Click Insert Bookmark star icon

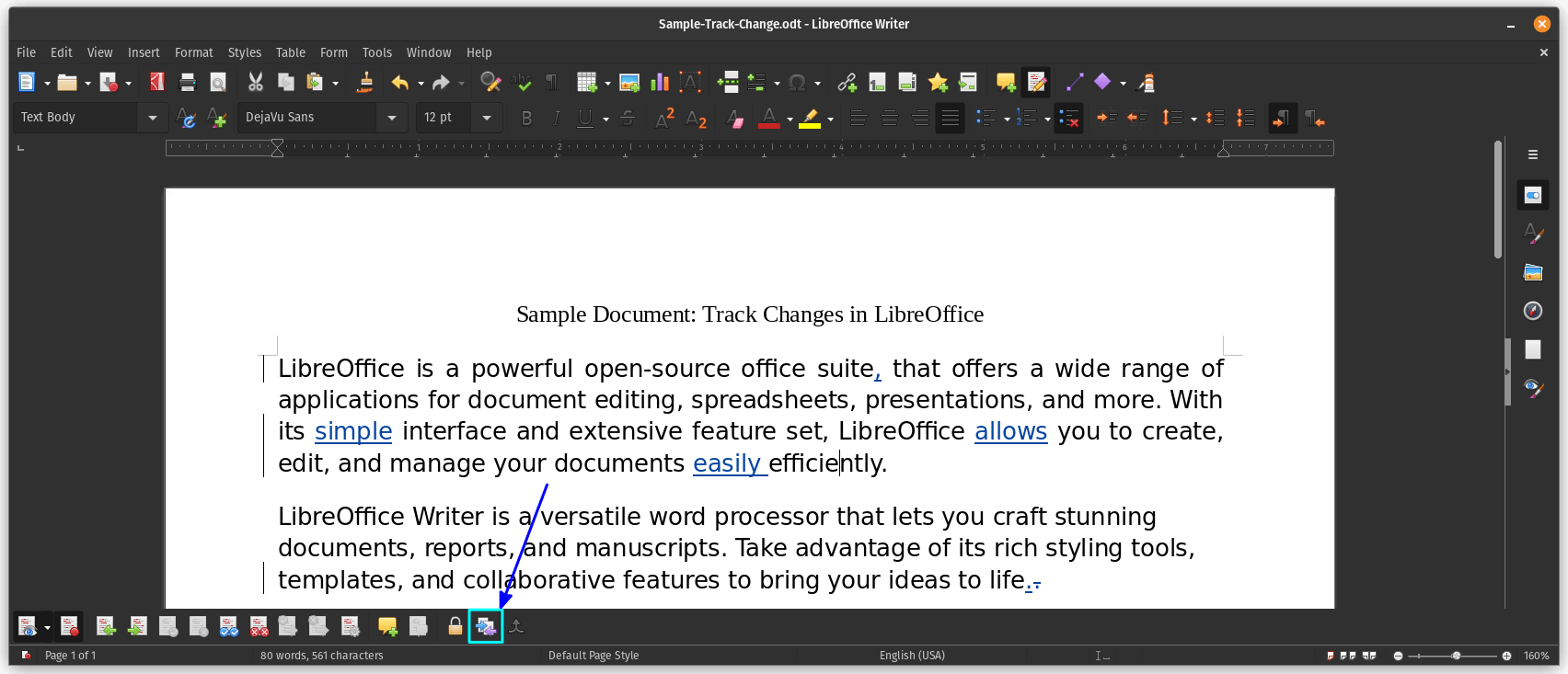[938, 82]
